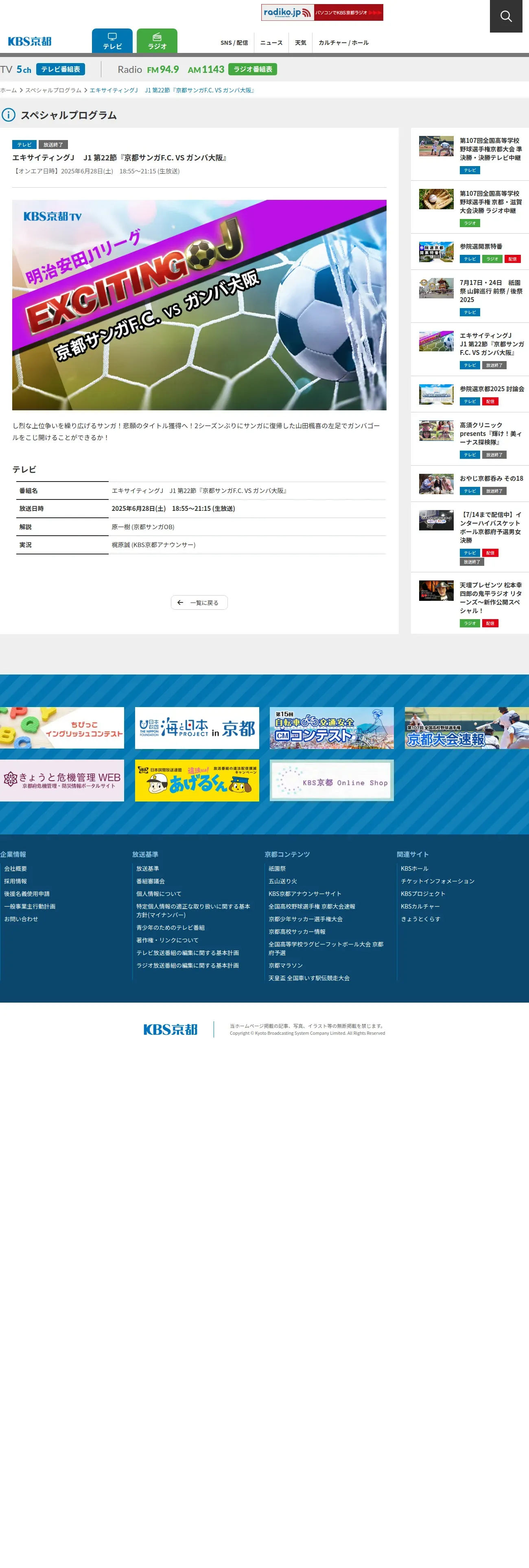Click the EXCITING J main program image

pos(199,305)
